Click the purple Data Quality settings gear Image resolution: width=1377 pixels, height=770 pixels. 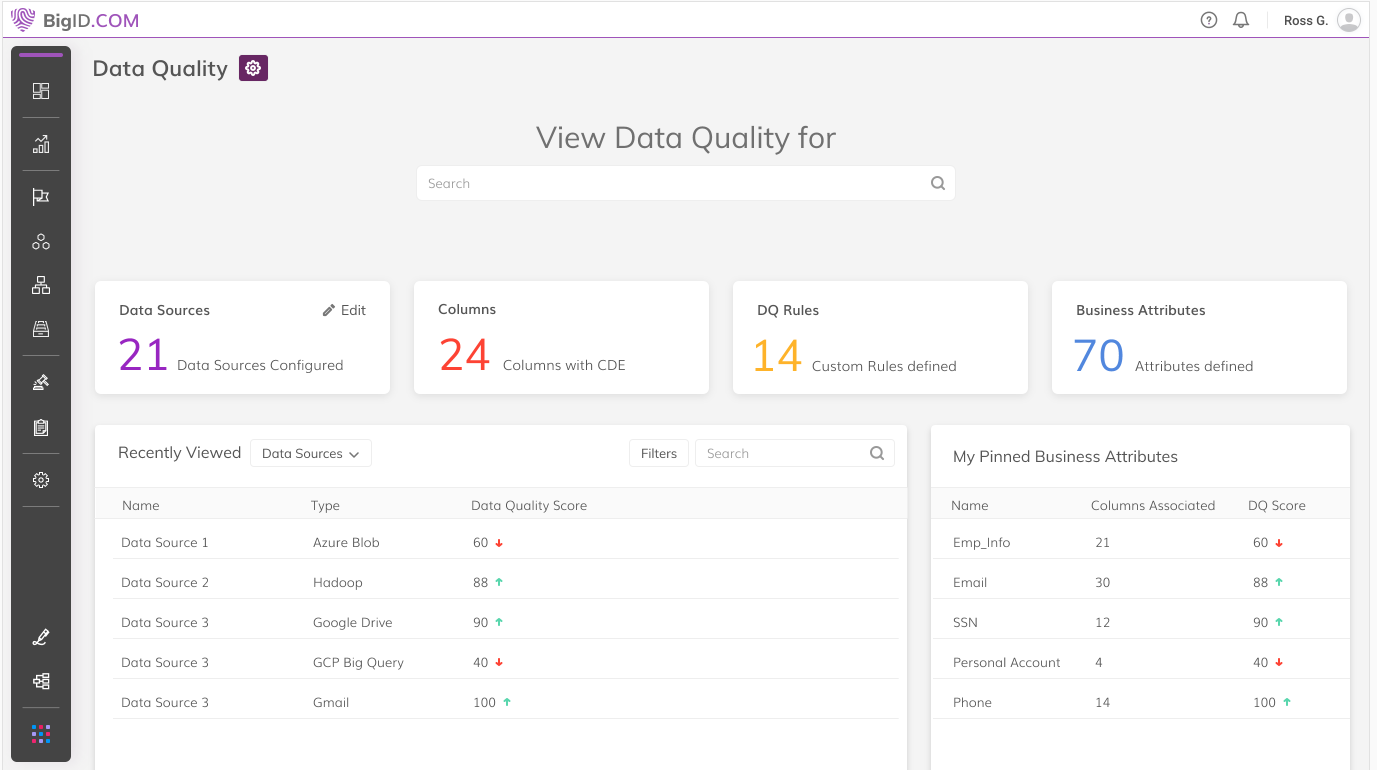(253, 68)
